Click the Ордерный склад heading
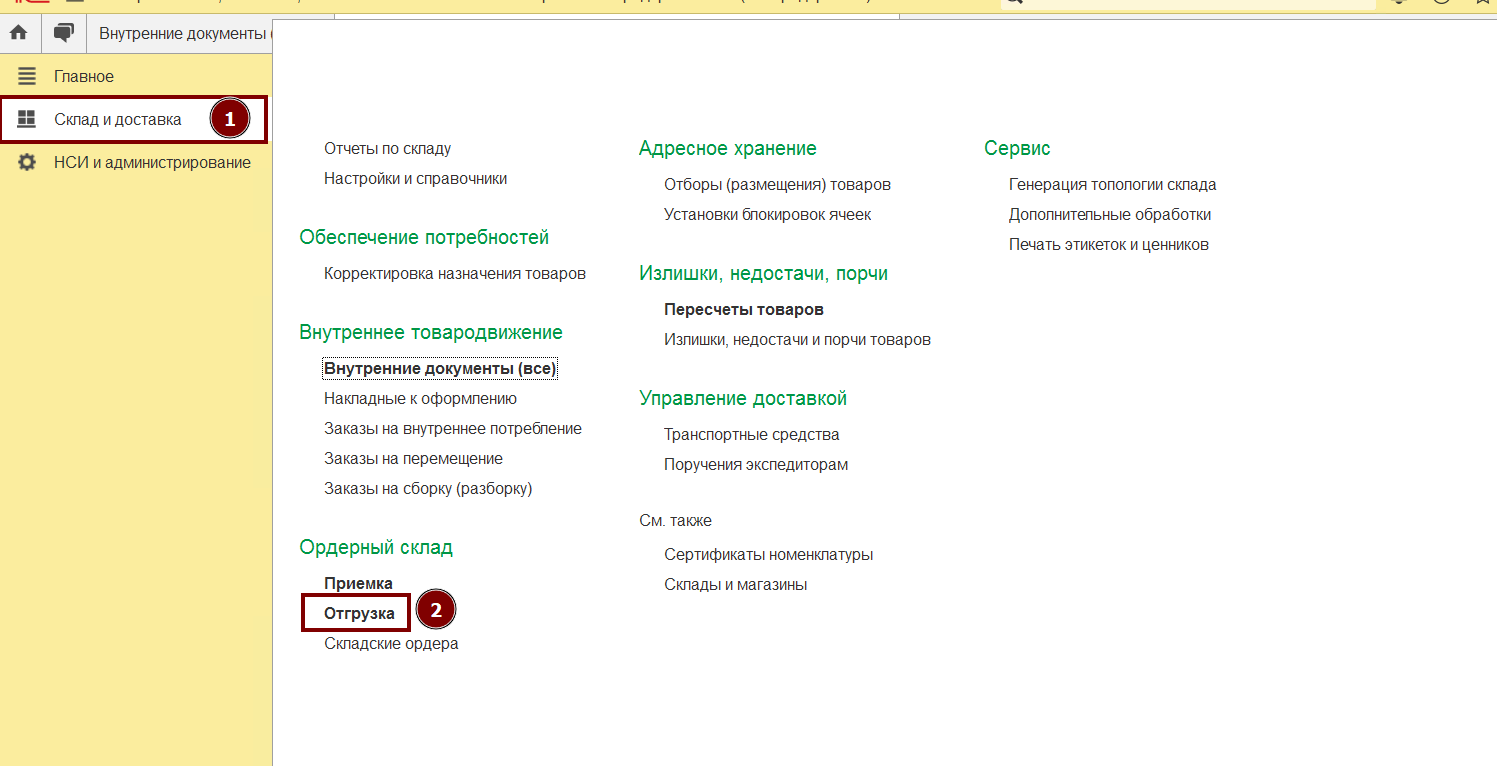This screenshot has width=1497, height=766. point(376,548)
